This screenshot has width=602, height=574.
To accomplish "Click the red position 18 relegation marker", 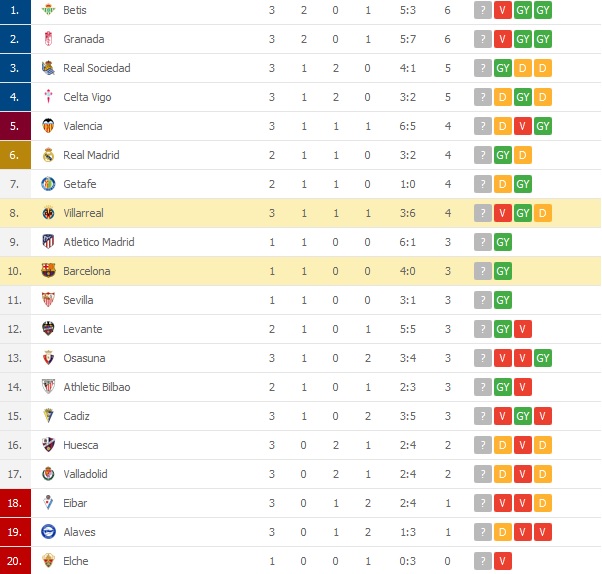I will pyautogui.click(x=15, y=503).
